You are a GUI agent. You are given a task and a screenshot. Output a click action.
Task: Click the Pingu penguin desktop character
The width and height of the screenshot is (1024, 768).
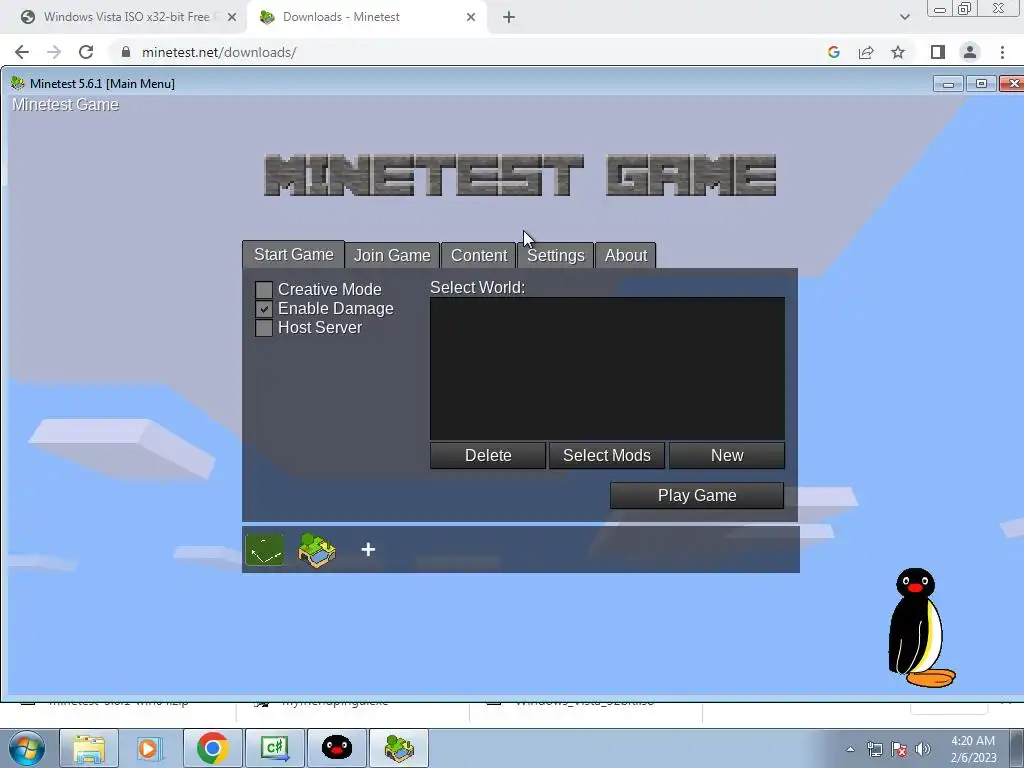(921, 628)
